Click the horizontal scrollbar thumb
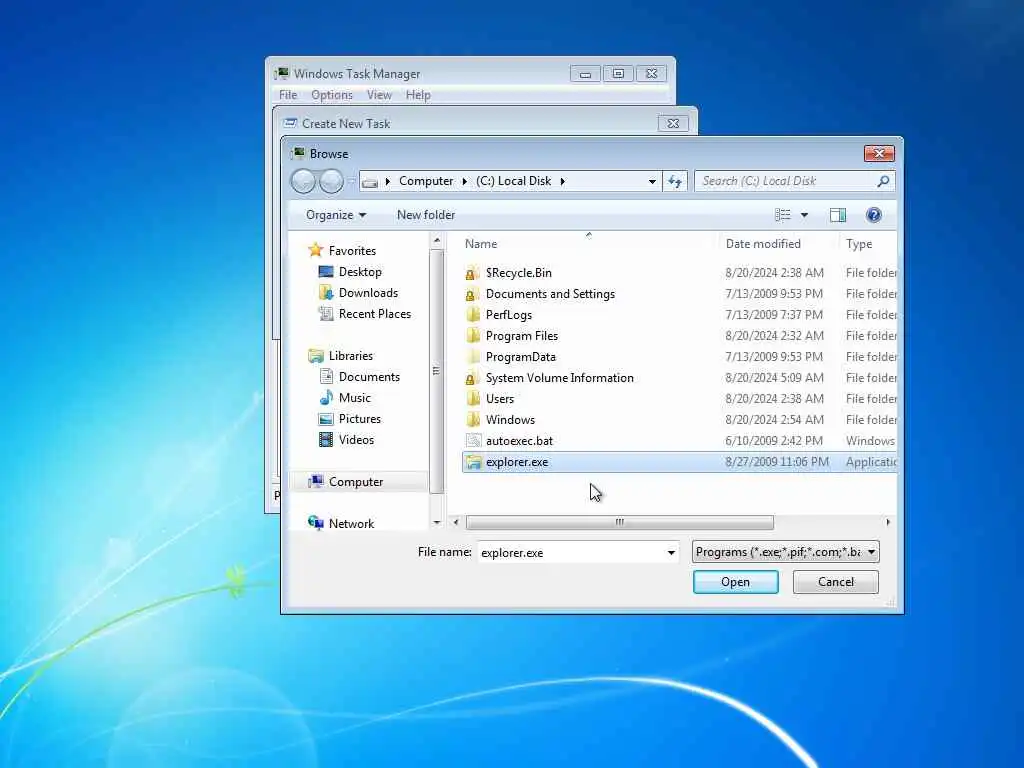The height and width of the screenshot is (768, 1024). point(620,522)
